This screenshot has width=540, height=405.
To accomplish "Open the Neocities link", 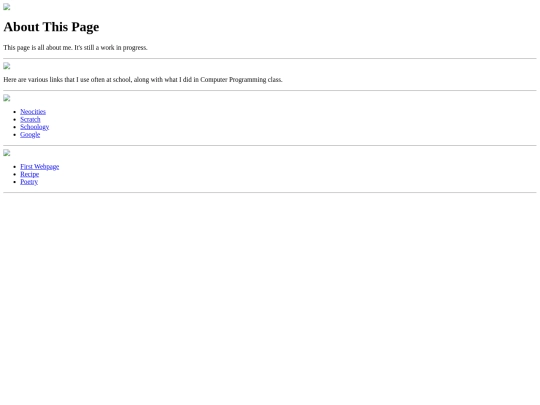I will tap(33, 112).
